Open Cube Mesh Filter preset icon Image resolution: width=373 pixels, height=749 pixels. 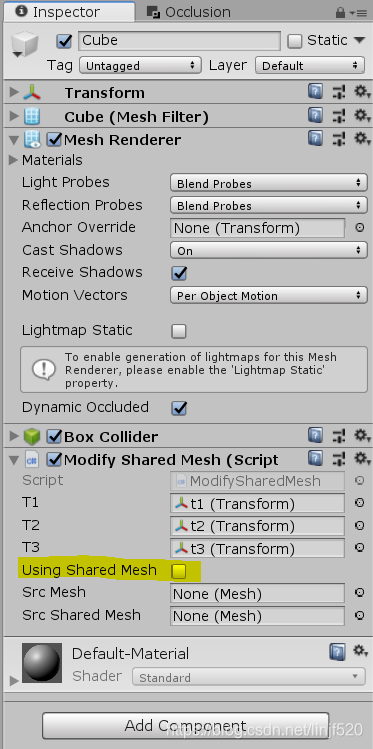(x=339, y=115)
